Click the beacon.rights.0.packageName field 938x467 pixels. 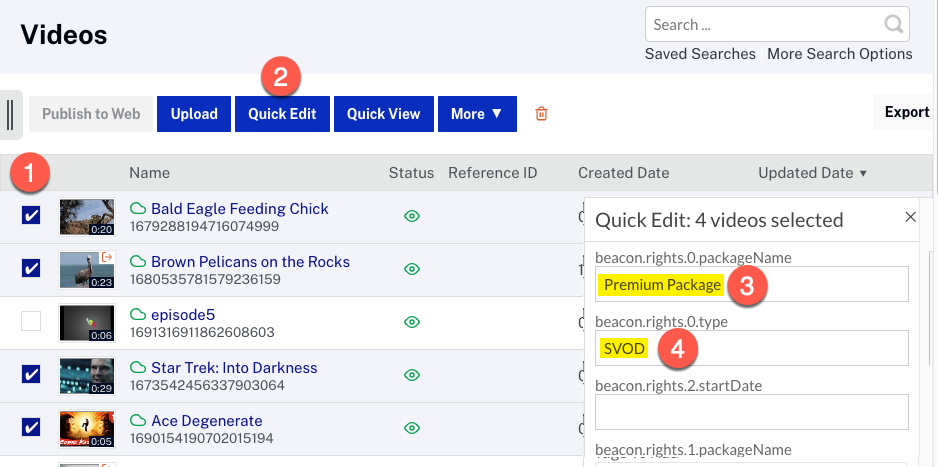(751, 284)
